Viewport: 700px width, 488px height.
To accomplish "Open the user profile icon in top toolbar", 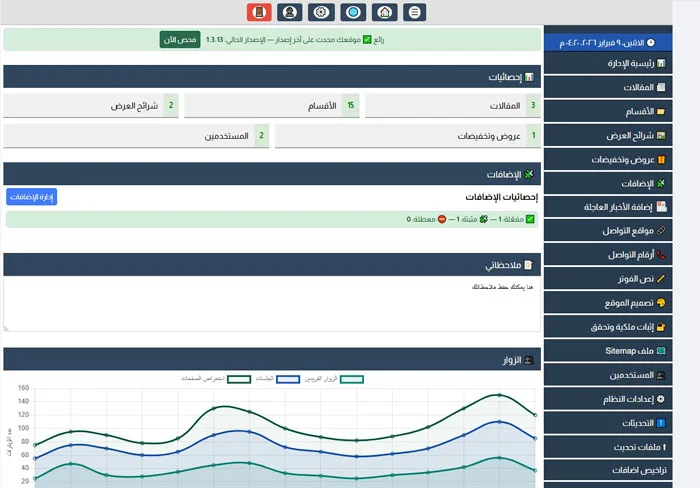I will point(290,13).
